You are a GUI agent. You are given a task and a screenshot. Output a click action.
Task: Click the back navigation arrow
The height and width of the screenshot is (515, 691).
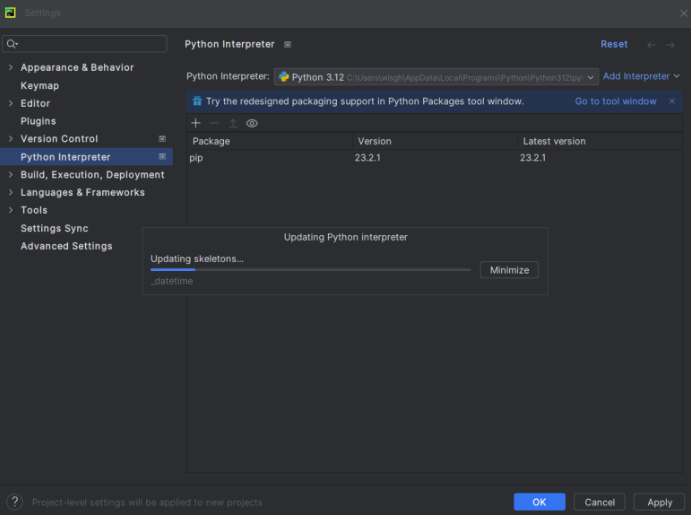pyautogui.click(x=651, y=45)
